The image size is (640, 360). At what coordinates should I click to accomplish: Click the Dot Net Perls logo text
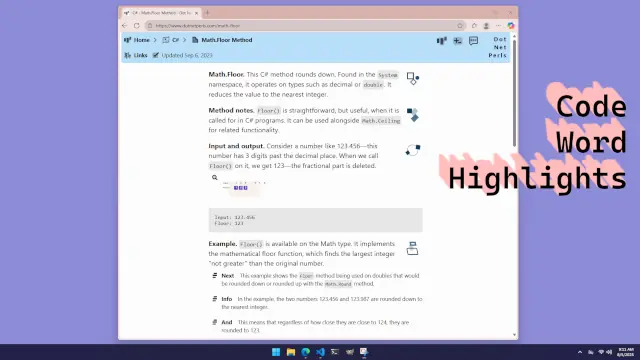pyautogui.click(x=498, y=47)
